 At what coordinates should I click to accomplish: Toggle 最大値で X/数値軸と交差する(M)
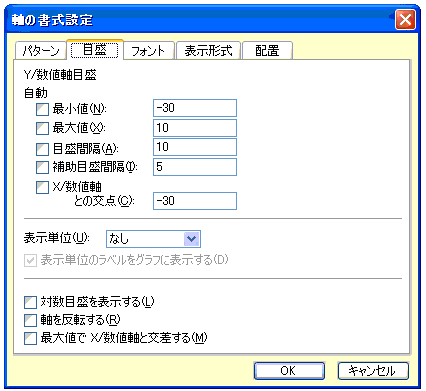point(30,338)
